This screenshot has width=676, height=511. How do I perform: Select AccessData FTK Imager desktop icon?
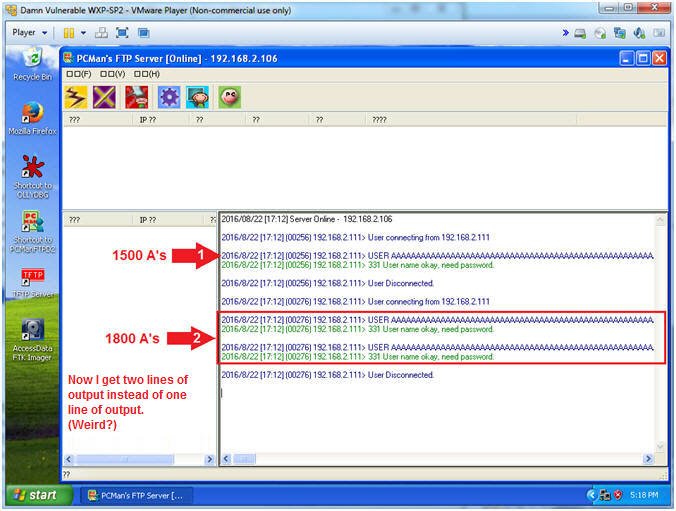click(32, 339)
